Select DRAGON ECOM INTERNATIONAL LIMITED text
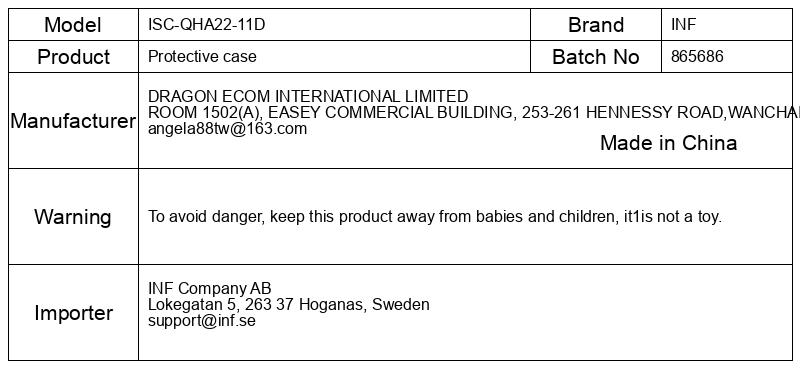The width and height of the screenshot is (800, 380). pyautogui.click(x=308, y=96)
